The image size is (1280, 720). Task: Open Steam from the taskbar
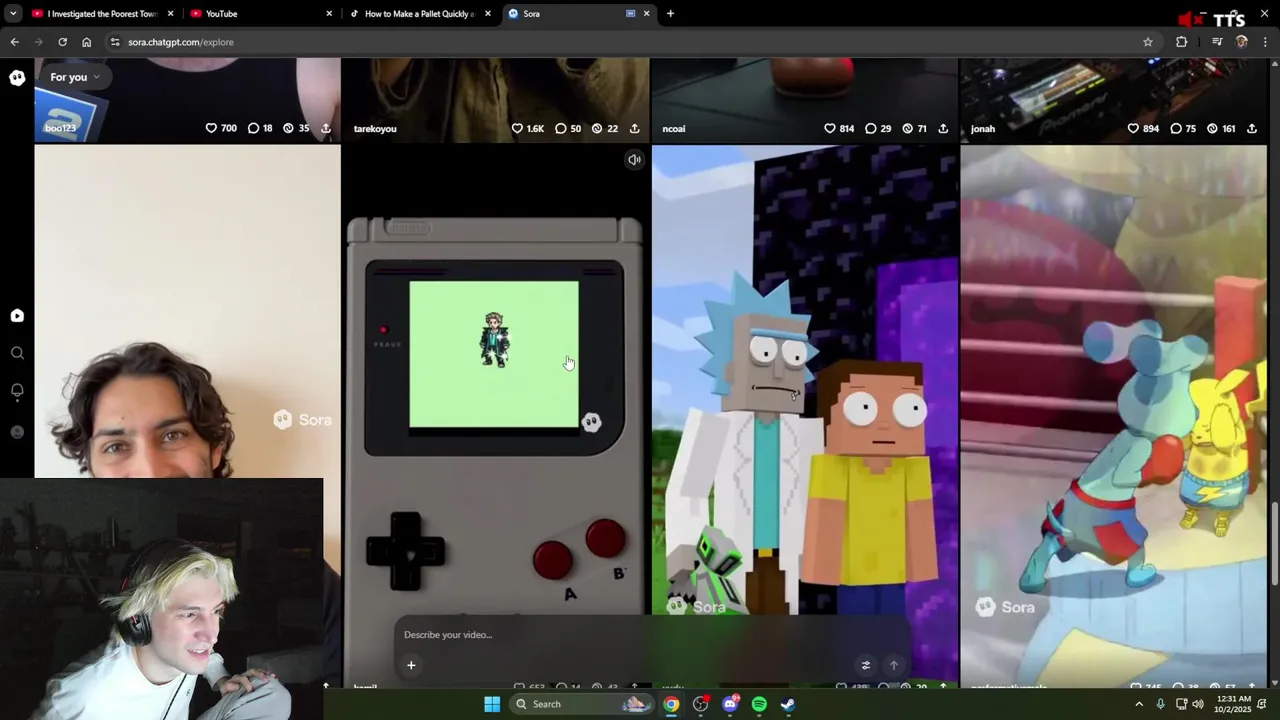pyautogui.click(x=788, y=704)
